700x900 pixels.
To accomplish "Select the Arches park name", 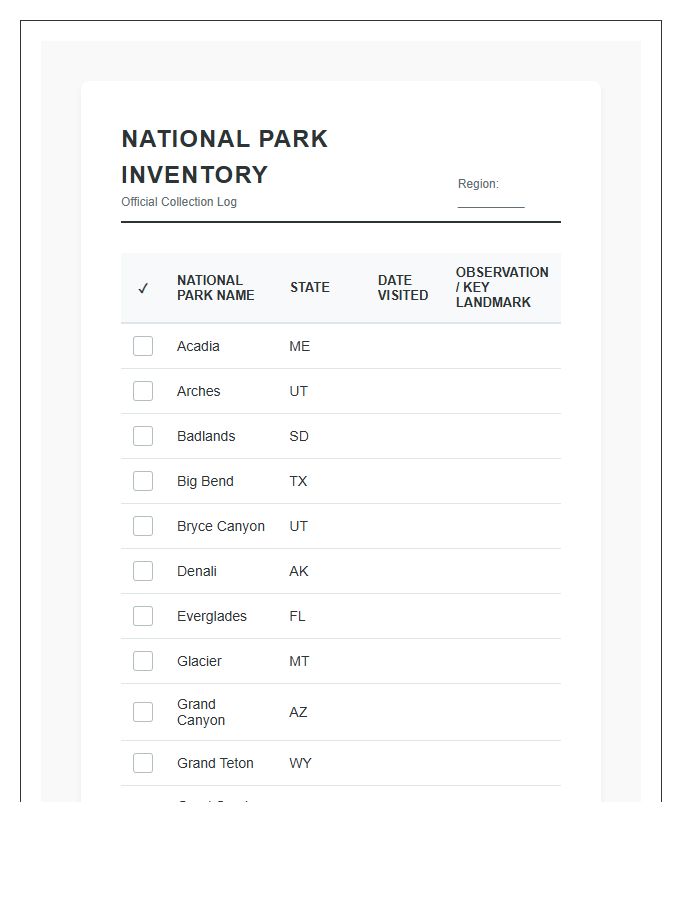I will click(x=199, y=391).
